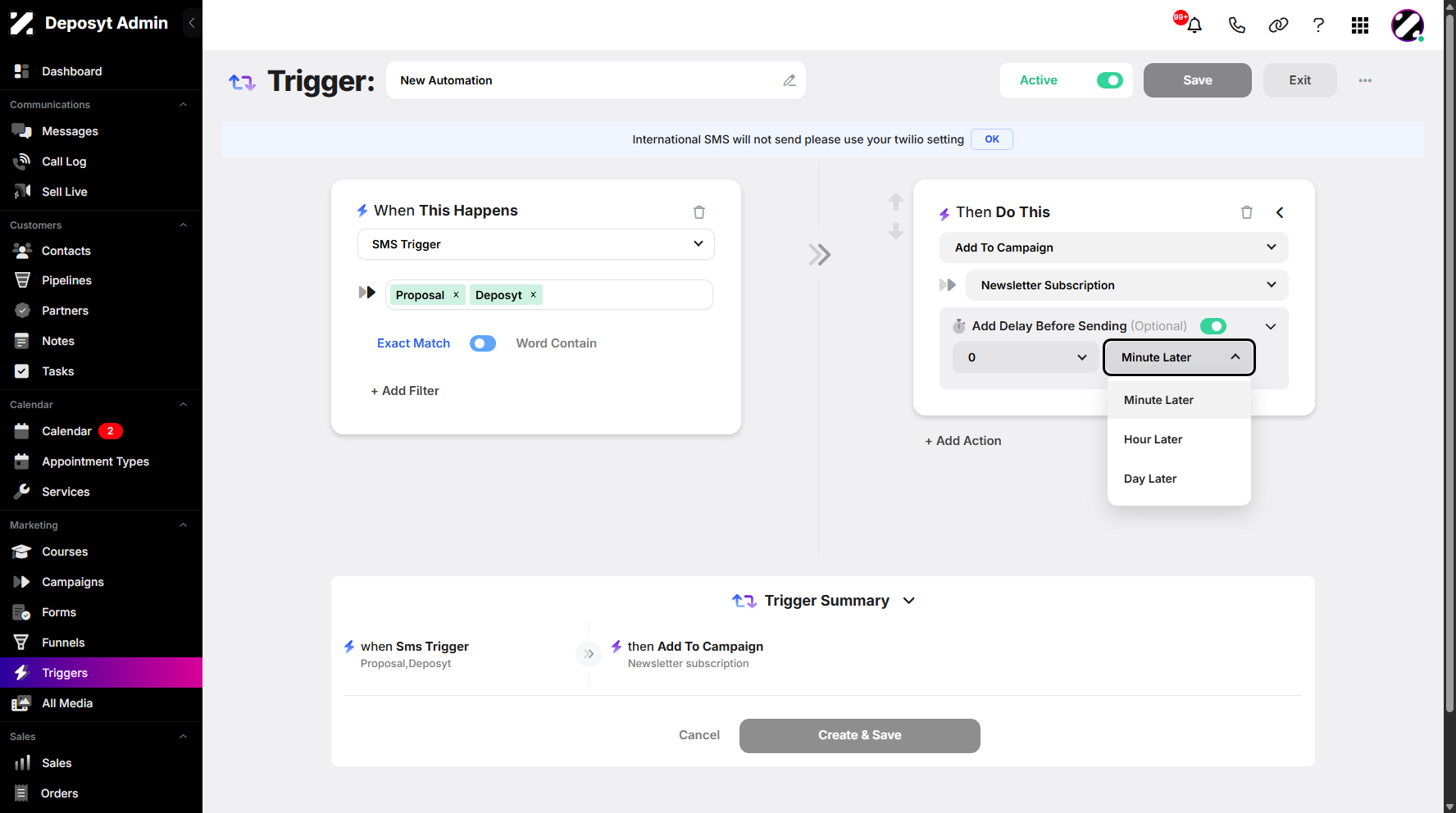Open the user profile avatar
The height and width of the screenshot is (813, 1456).
click(1408, 25)
